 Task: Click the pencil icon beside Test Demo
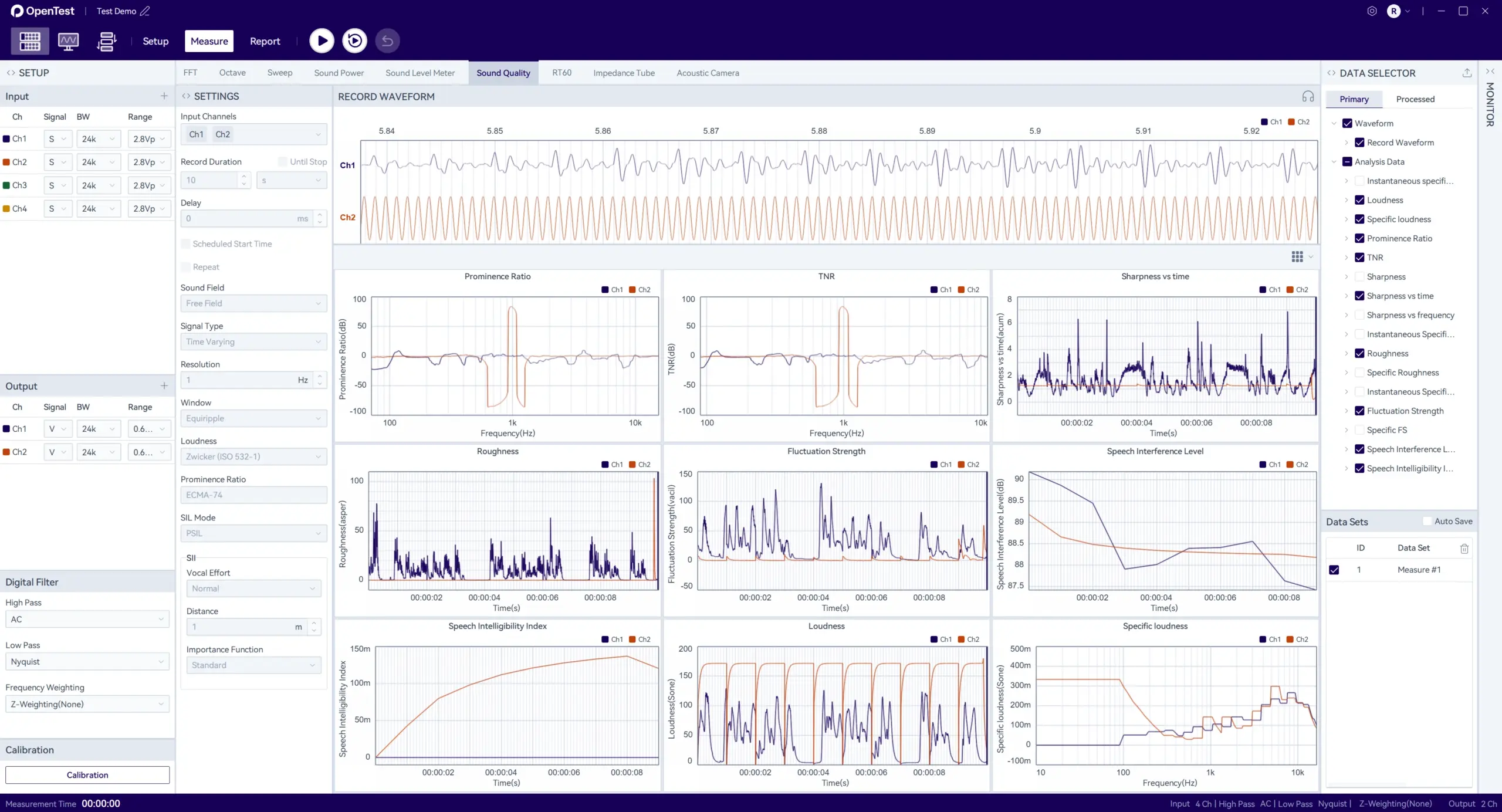pos(145,11)
